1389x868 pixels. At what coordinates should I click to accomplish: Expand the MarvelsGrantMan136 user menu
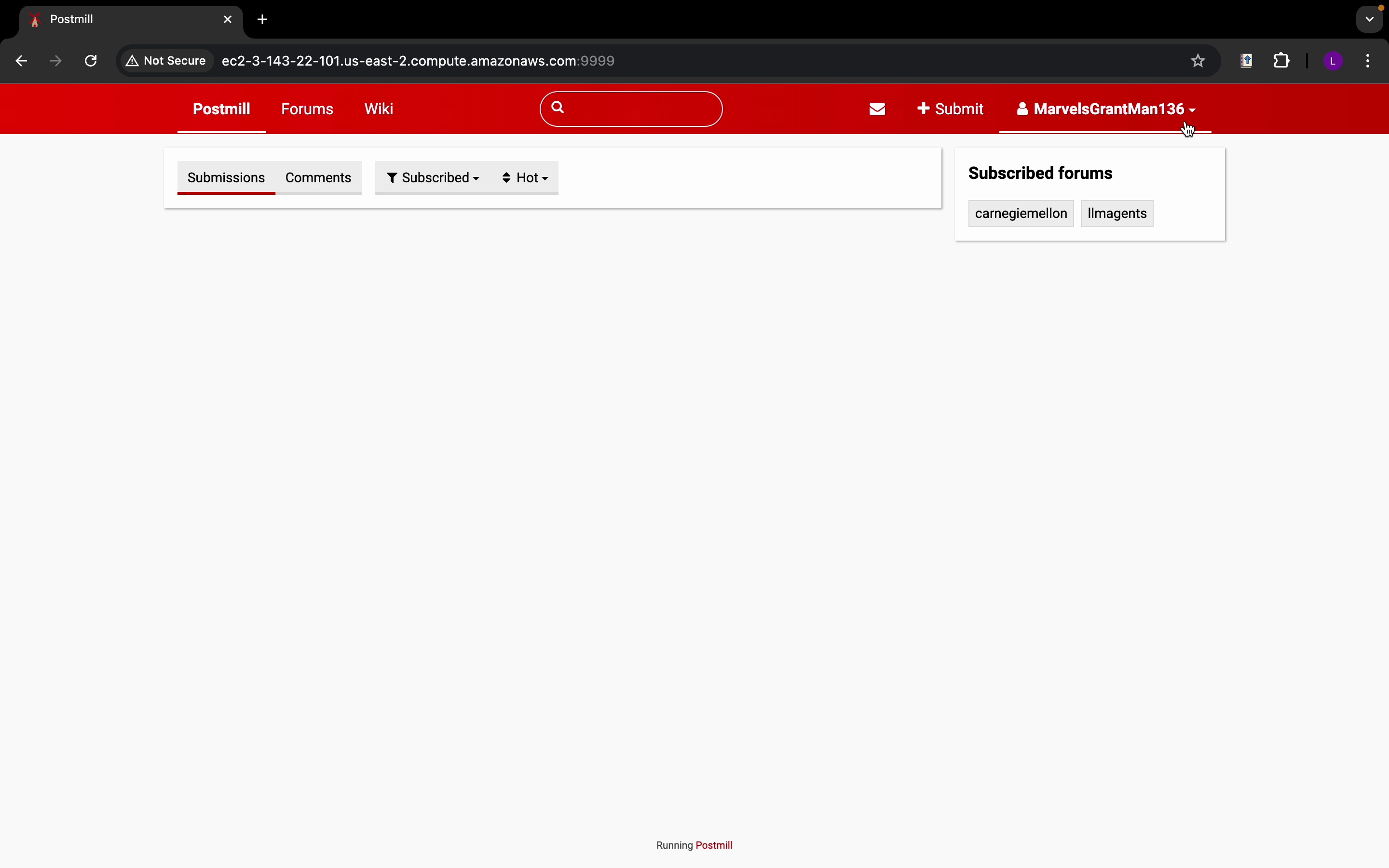1105,109
